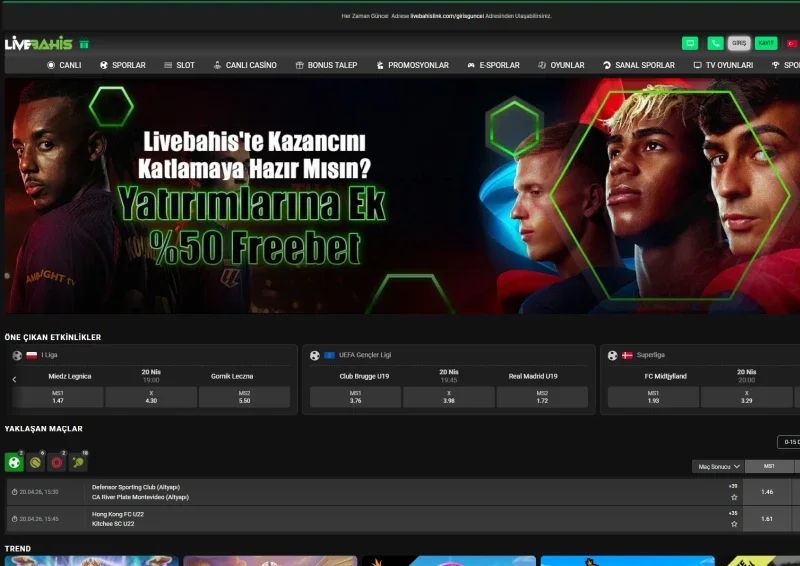This screenshot has width=800, height=566.
Task: Click the green phone call icon
Action: (x=715, y=43)
